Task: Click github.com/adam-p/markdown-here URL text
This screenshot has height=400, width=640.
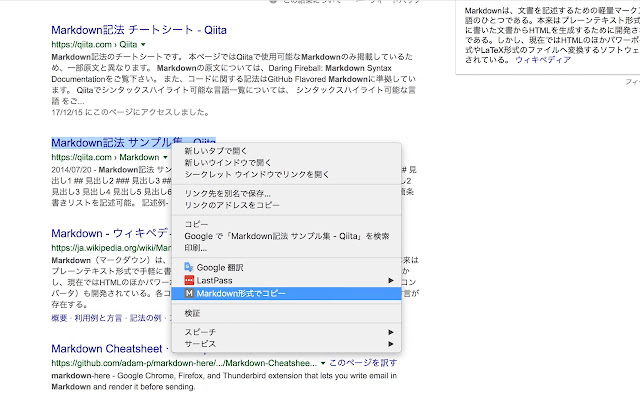Action: click(184, 363)
